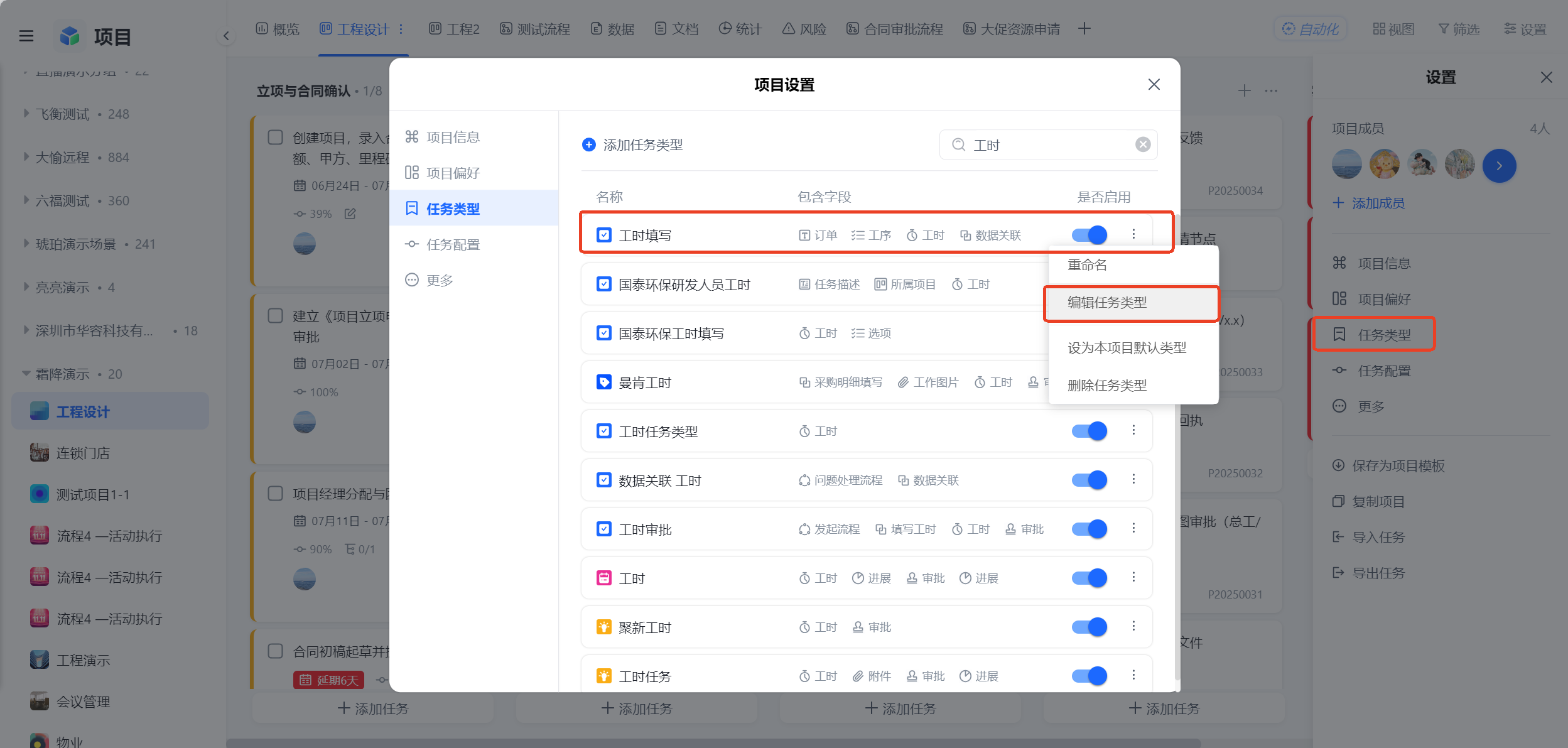Check the 创建项目 task checkbox

click(x=276, y=138)
